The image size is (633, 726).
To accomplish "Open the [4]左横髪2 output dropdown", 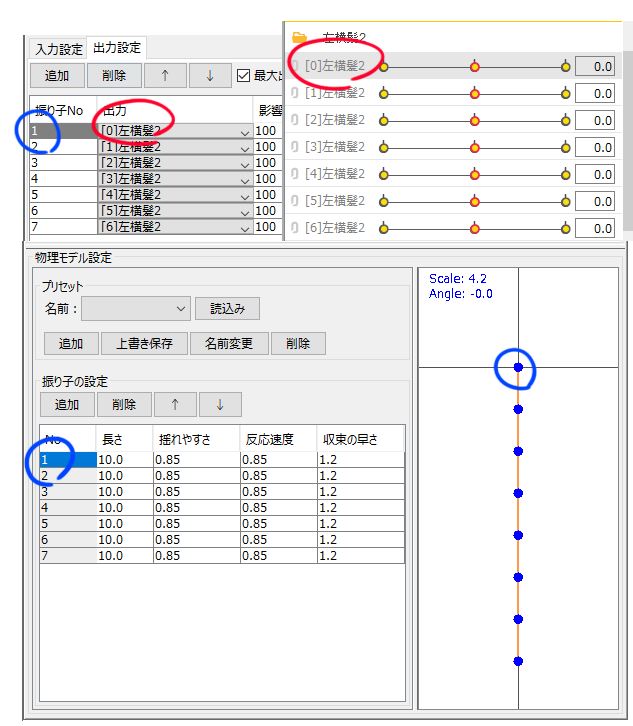I will pos(175,195).
